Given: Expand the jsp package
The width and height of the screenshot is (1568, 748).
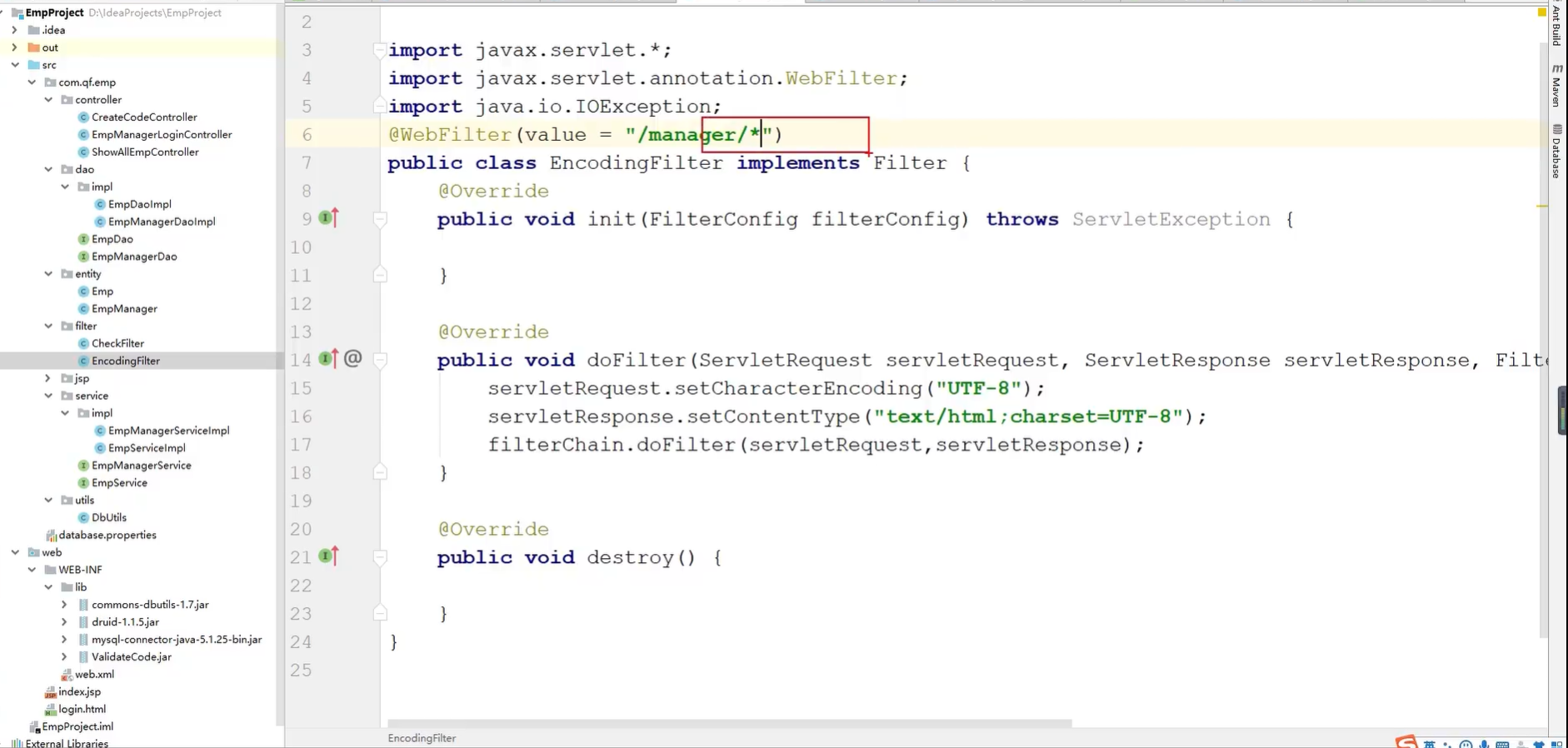Looking at the screenshot, I should click(48, 378).
